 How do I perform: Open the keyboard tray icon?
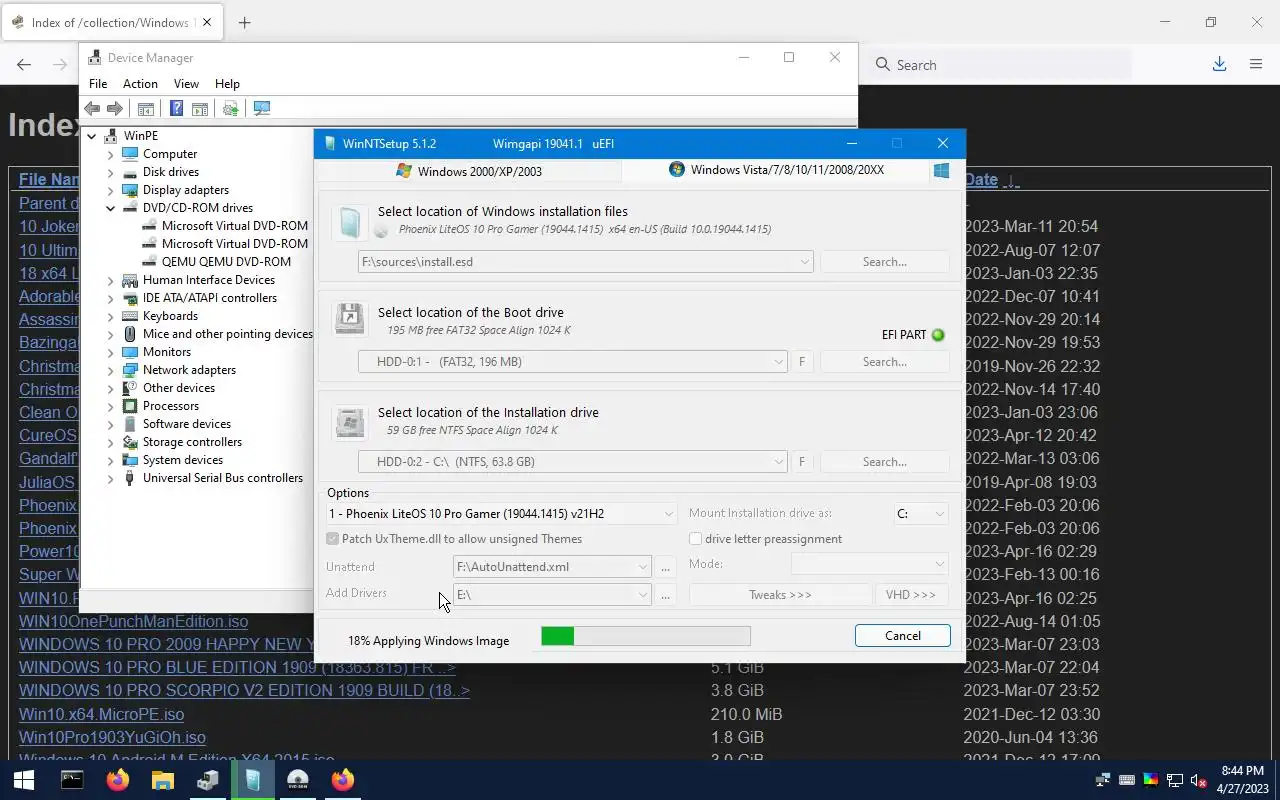(1126, 780)
